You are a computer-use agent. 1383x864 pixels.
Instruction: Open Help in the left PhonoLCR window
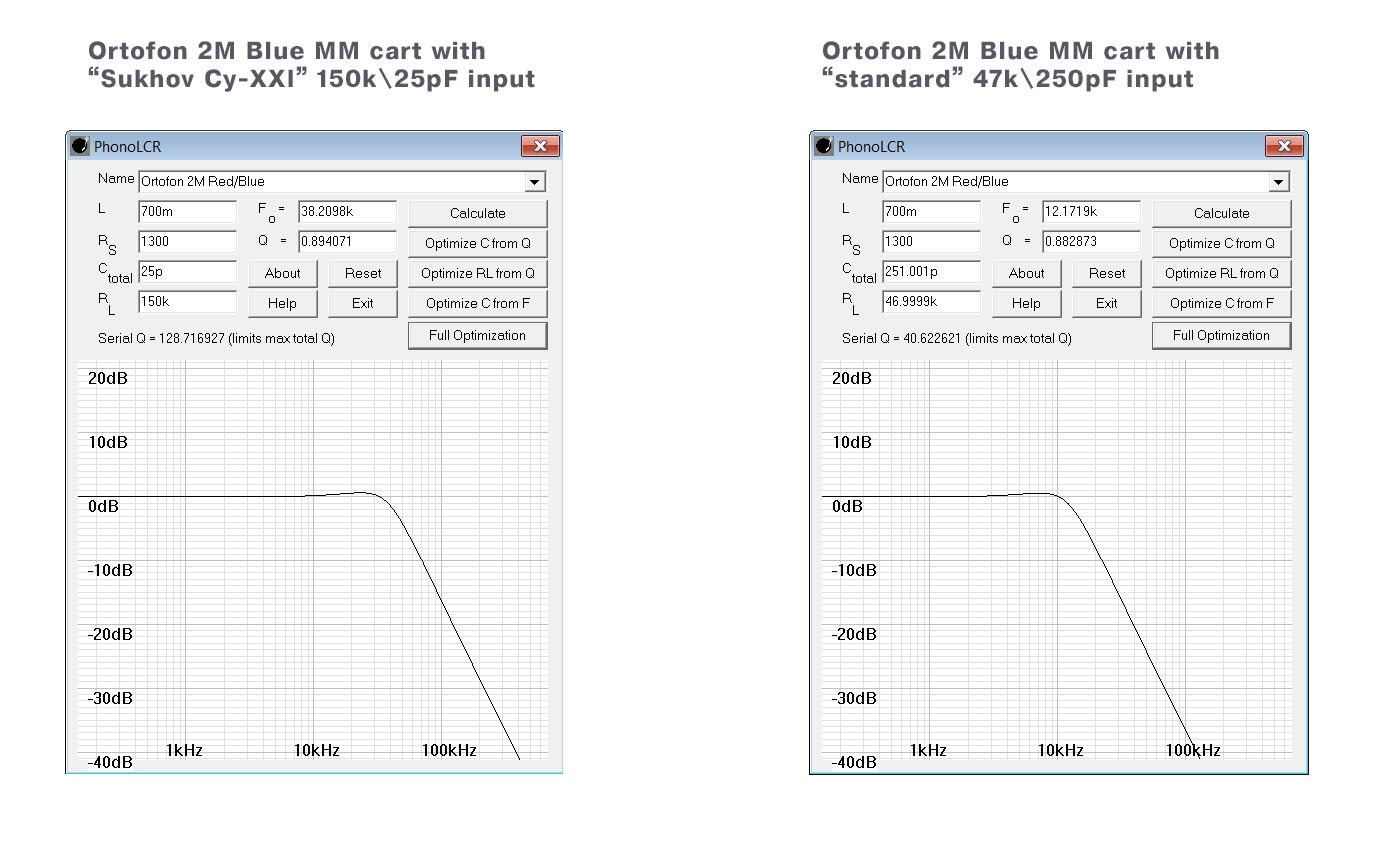283,303
